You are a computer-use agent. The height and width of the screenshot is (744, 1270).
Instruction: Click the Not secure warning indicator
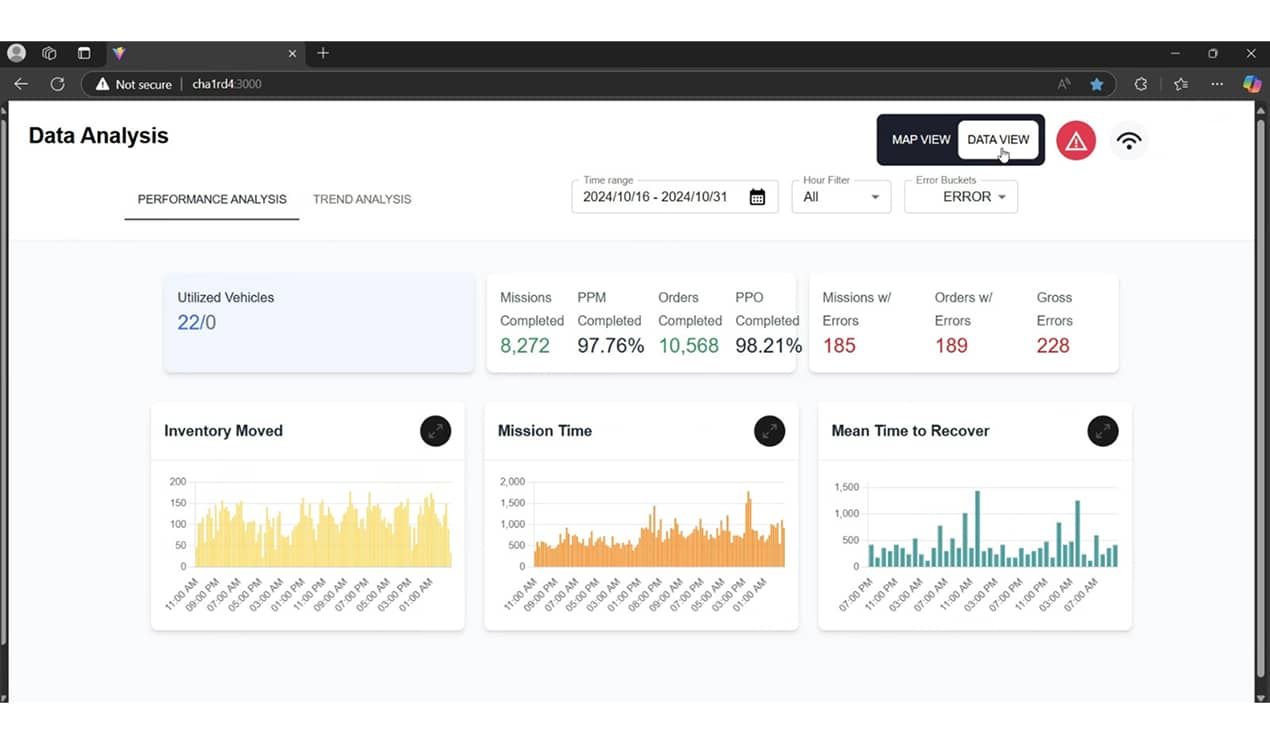134,85
